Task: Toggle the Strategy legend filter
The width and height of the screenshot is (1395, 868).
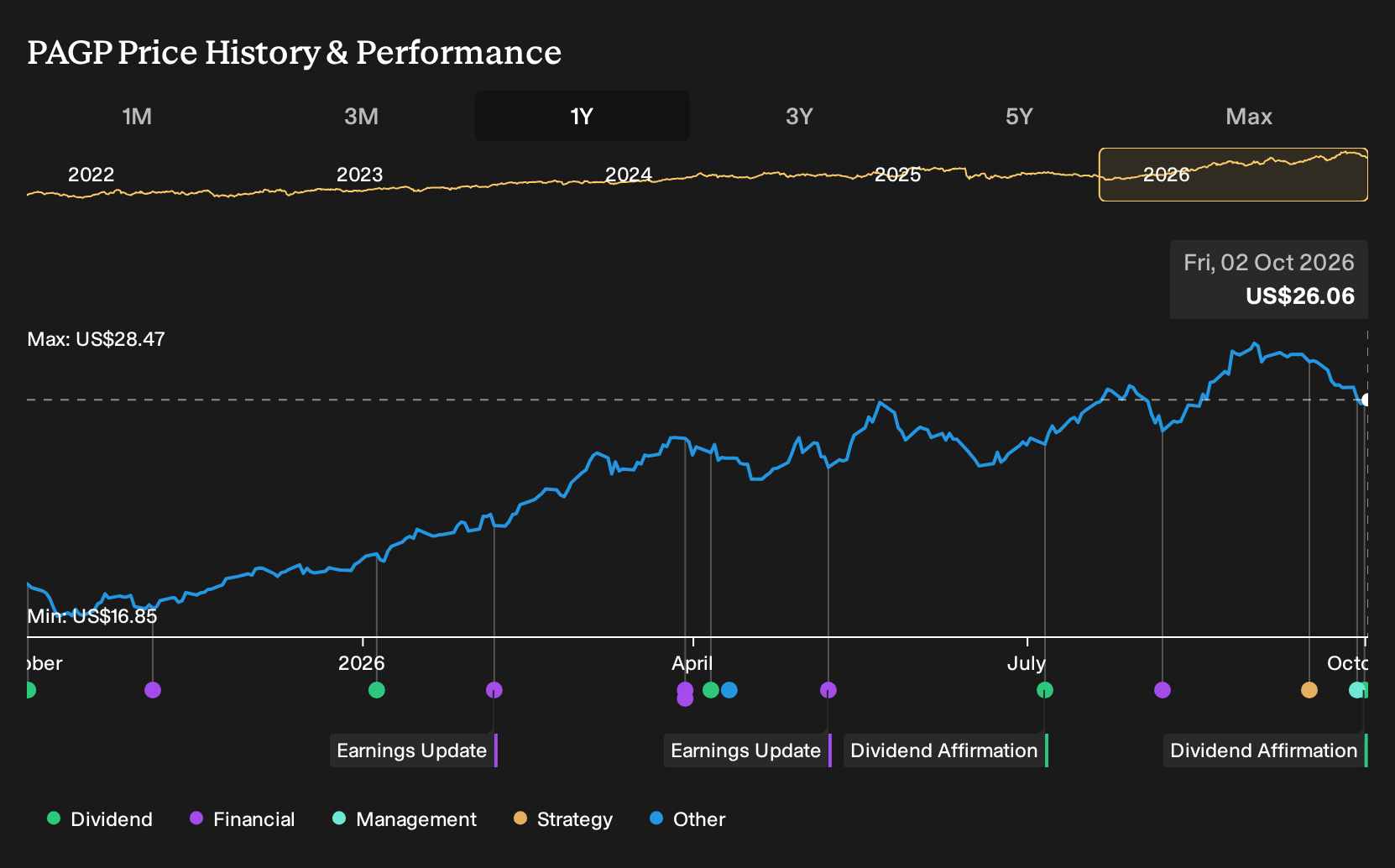Action: point(563,819)
